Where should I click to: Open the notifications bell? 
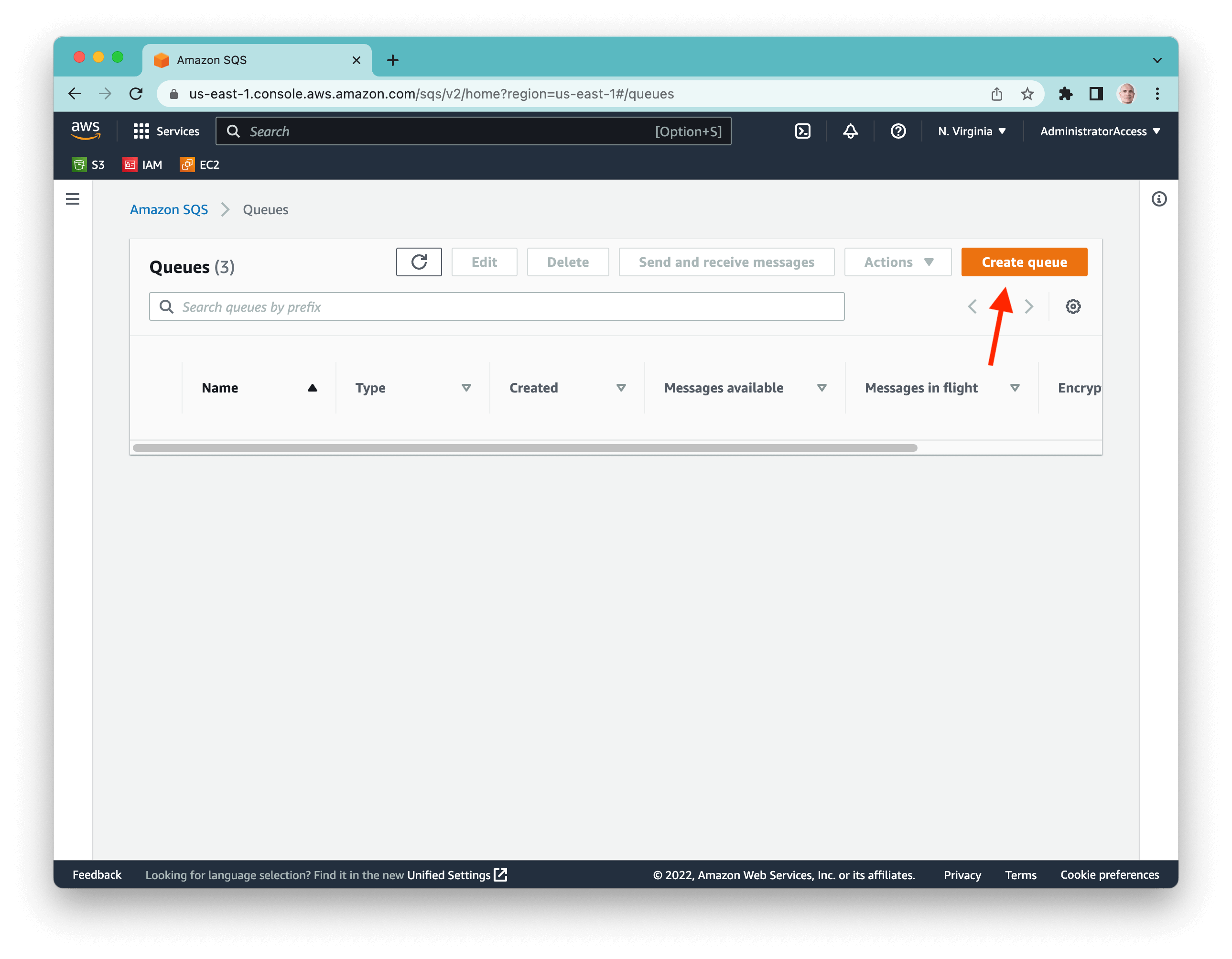(x=850, y=131)
